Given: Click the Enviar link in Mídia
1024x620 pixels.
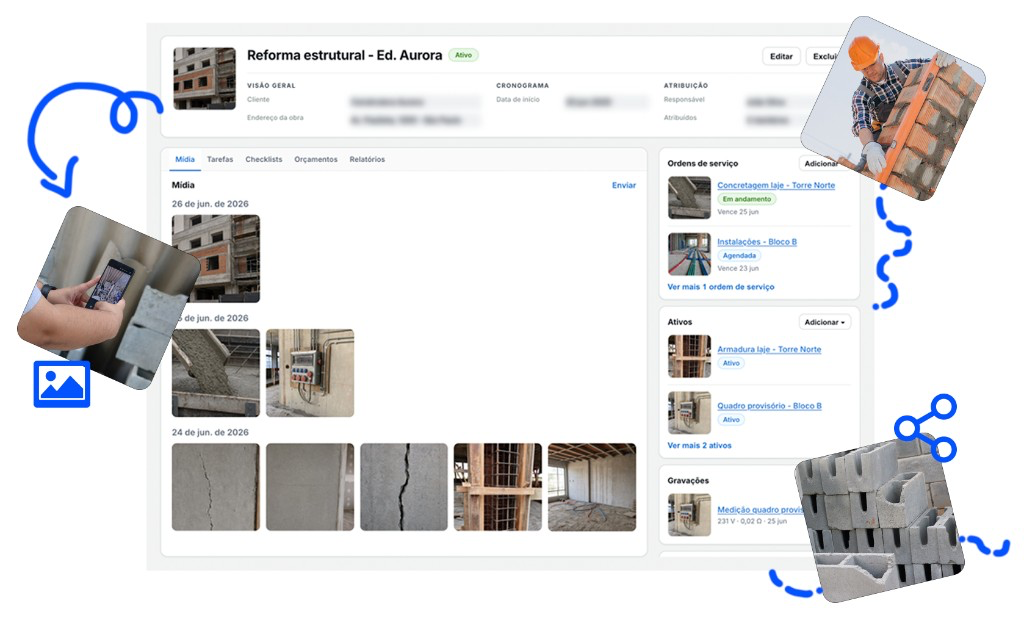Looking at the screenshot, I should (624, 186).
